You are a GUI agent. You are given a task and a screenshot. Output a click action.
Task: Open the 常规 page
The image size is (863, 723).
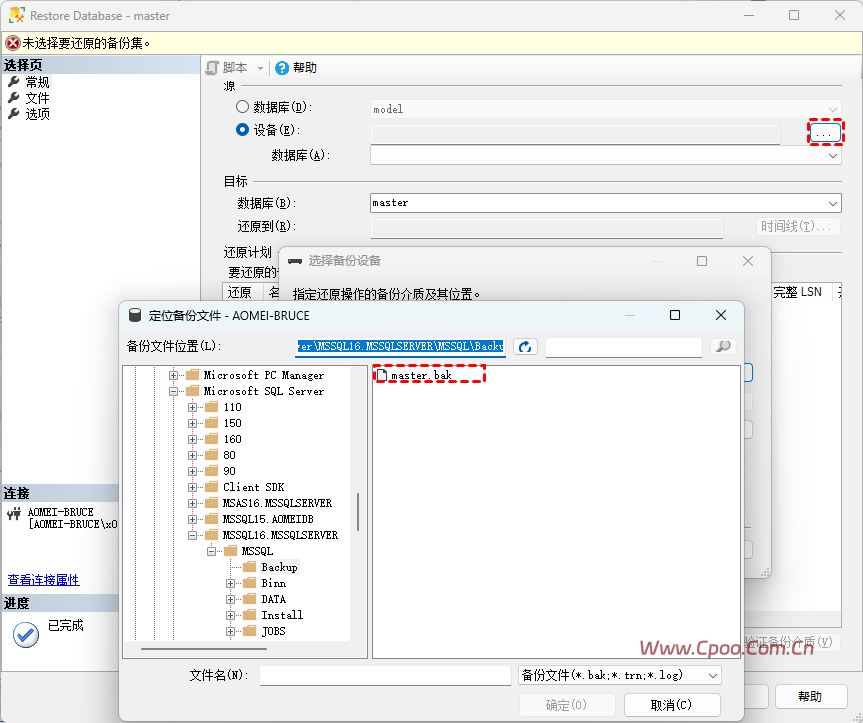point(37,83)
